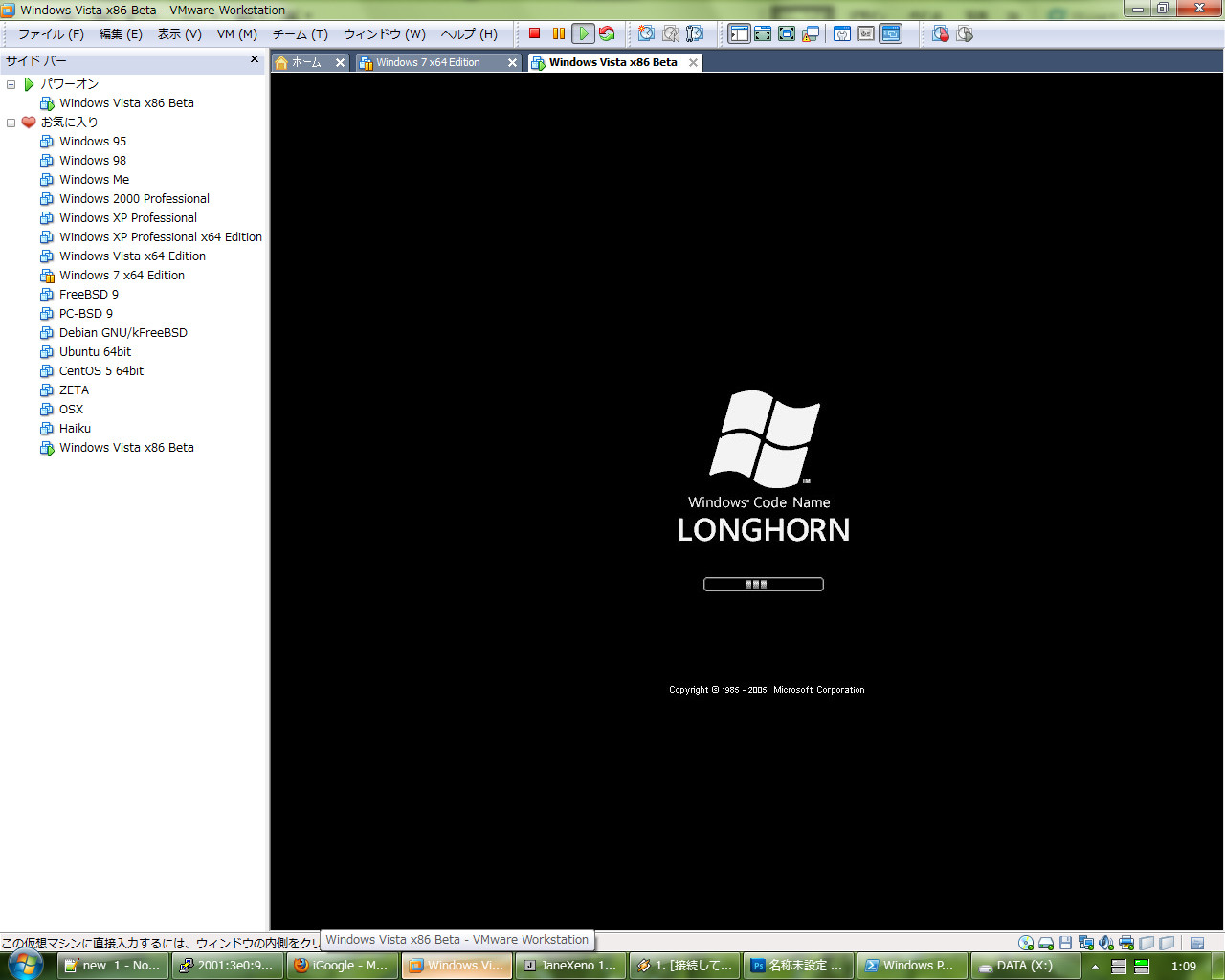The image size is (1225, 980).
Task: Open the DATA (X:) taskbar button
Action: coord(1025,966)
